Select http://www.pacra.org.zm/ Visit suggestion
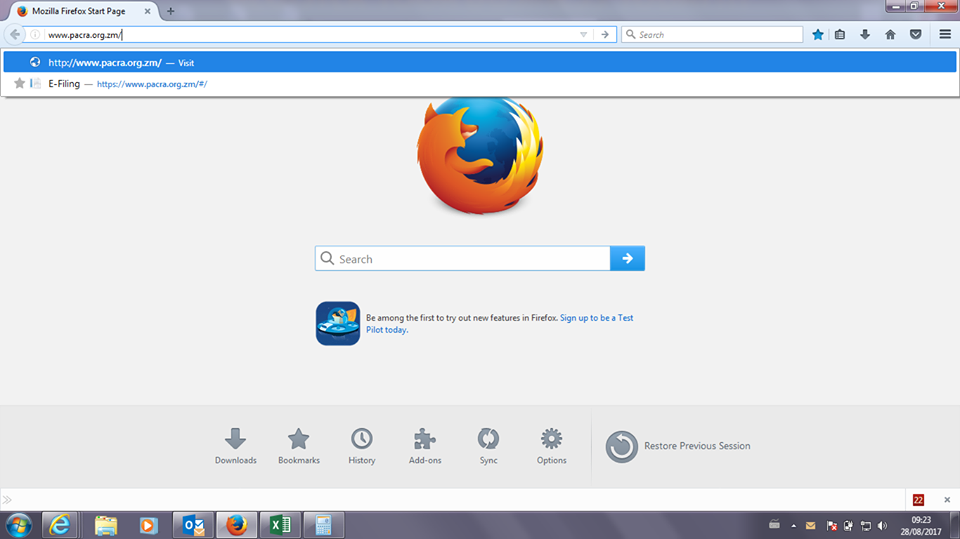Viewport: 960px width, 539px height. click(480, 62)
